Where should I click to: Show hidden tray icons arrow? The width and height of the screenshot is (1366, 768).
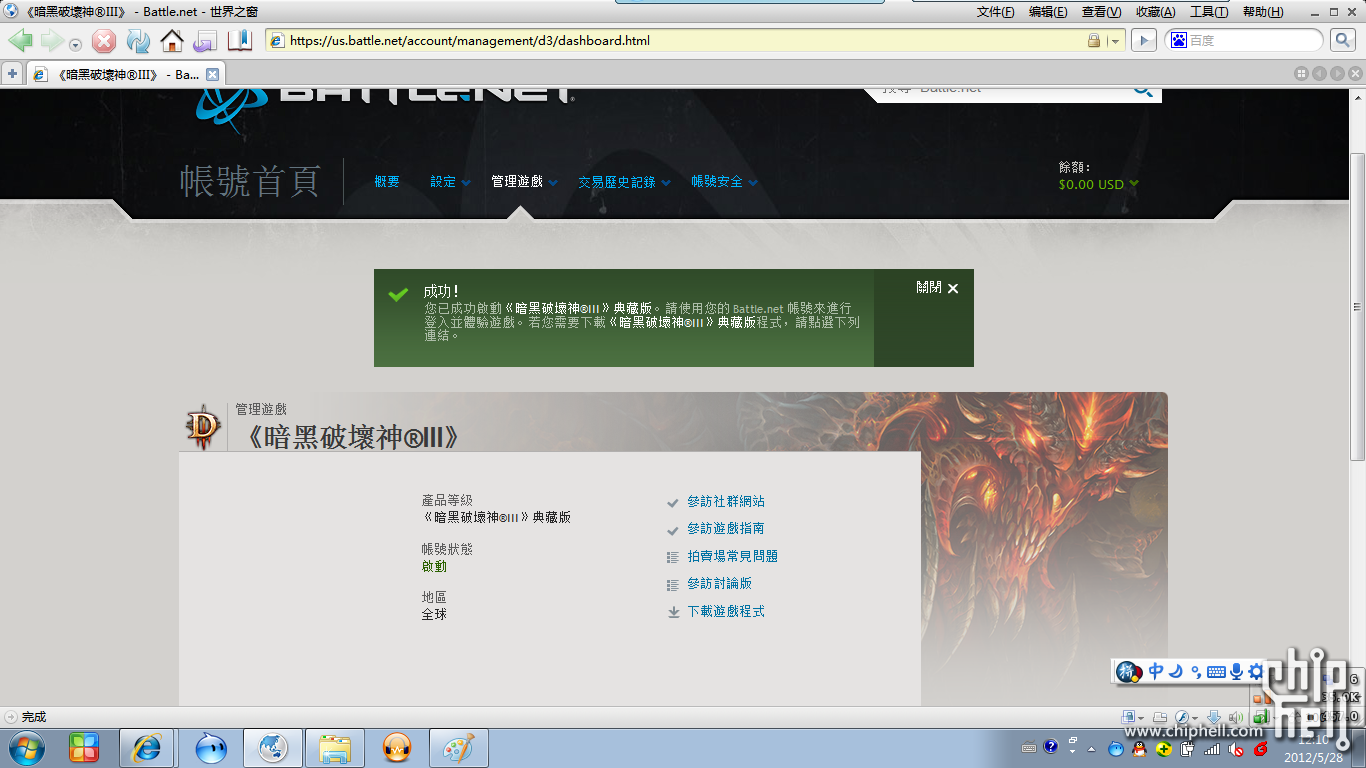1090,749
